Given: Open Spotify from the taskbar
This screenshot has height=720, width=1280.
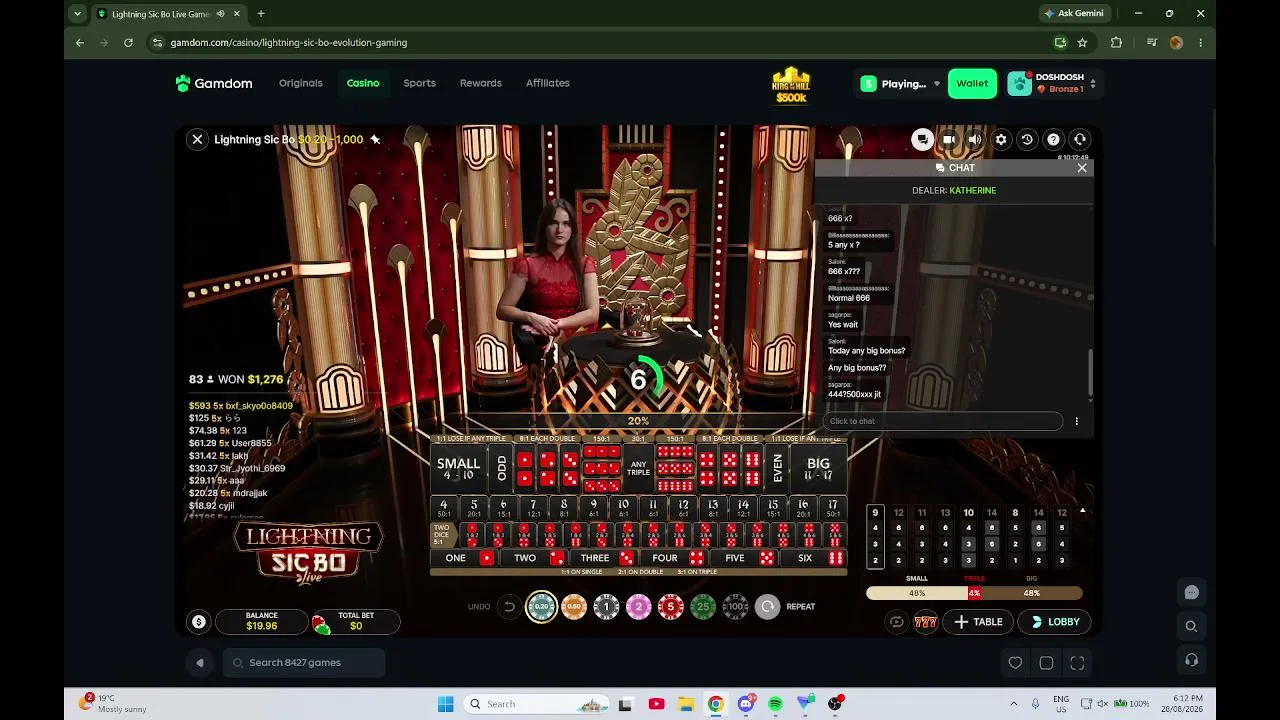Looking at the screenshot, I should pos(775,704).
